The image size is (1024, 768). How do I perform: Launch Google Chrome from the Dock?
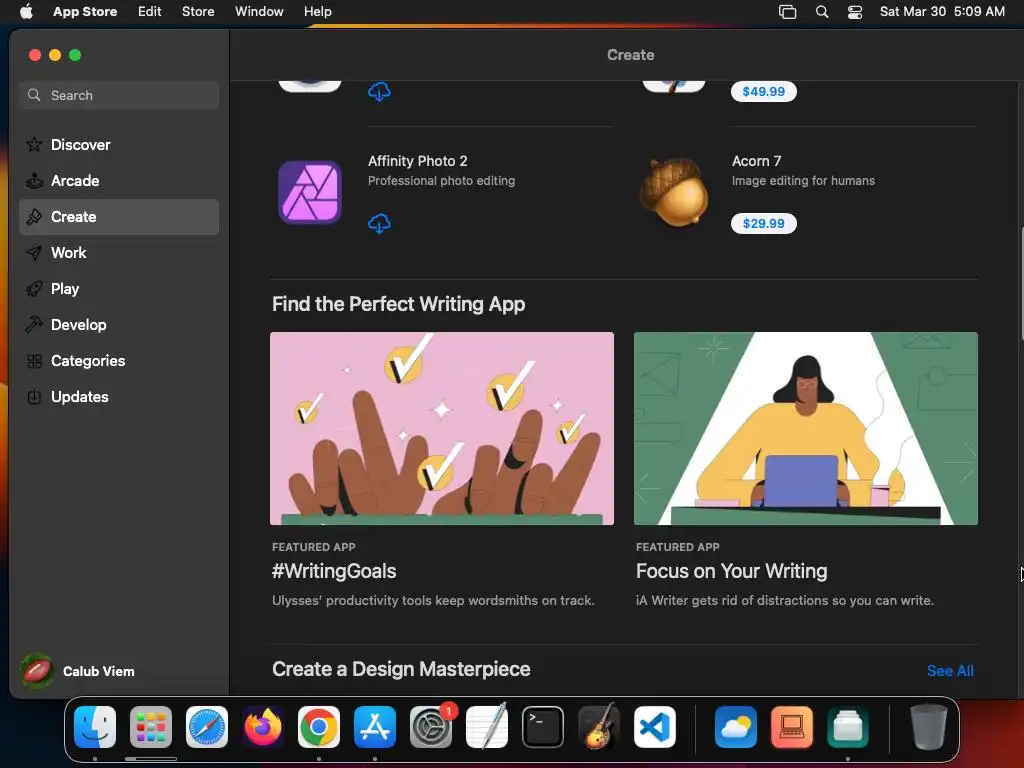click(x=319, y=727)
